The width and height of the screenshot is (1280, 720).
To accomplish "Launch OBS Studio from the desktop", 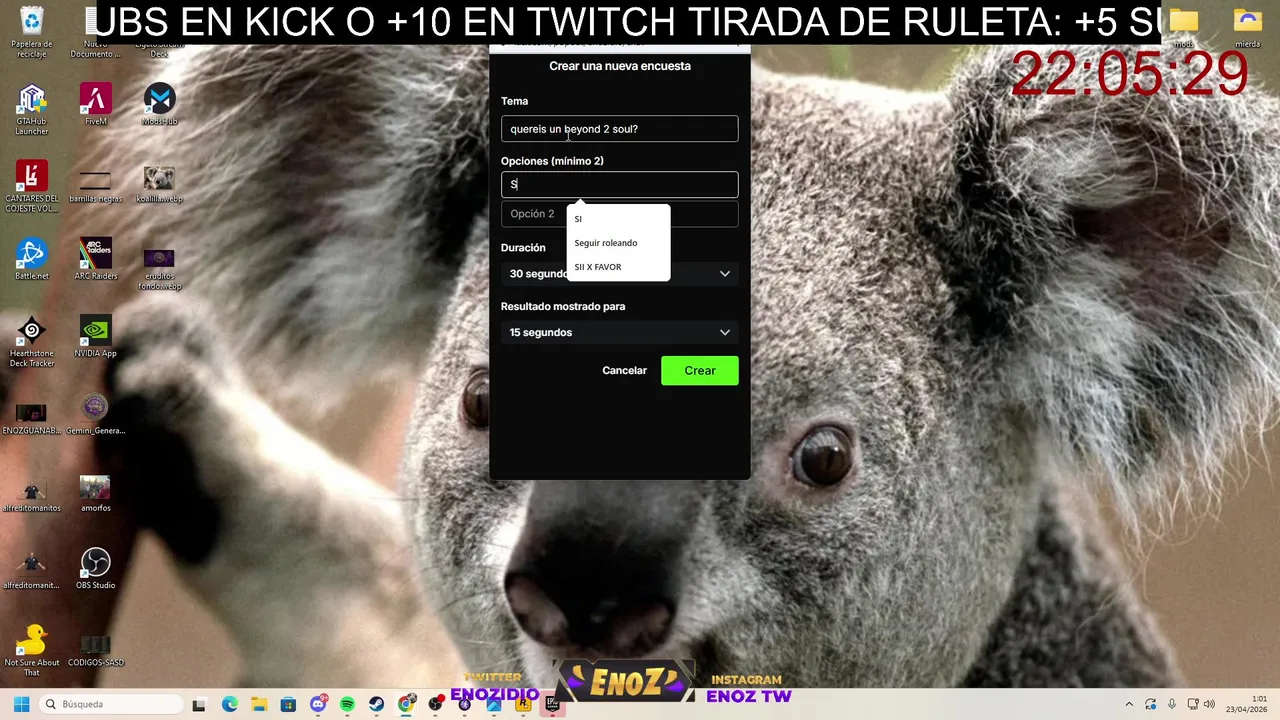I will click(95, 569).
